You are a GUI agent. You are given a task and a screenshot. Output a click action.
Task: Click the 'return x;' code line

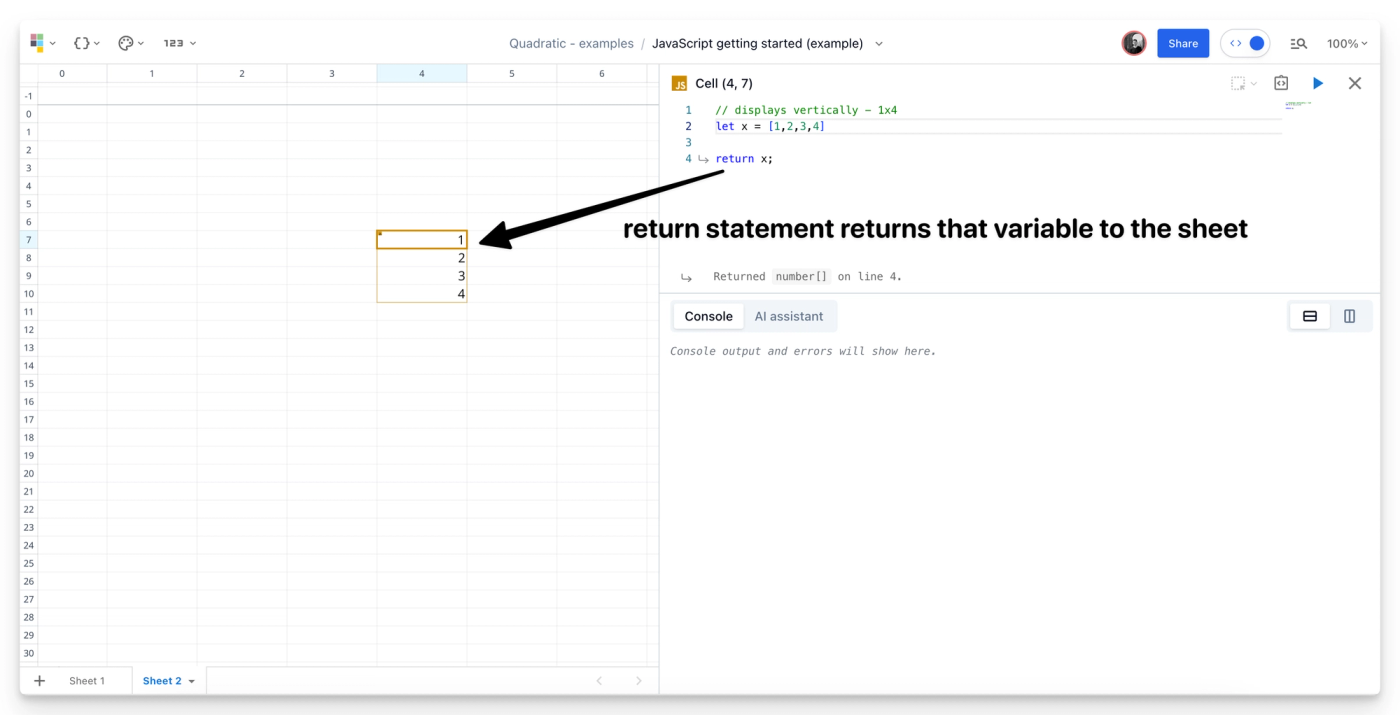tap(744, 158)
